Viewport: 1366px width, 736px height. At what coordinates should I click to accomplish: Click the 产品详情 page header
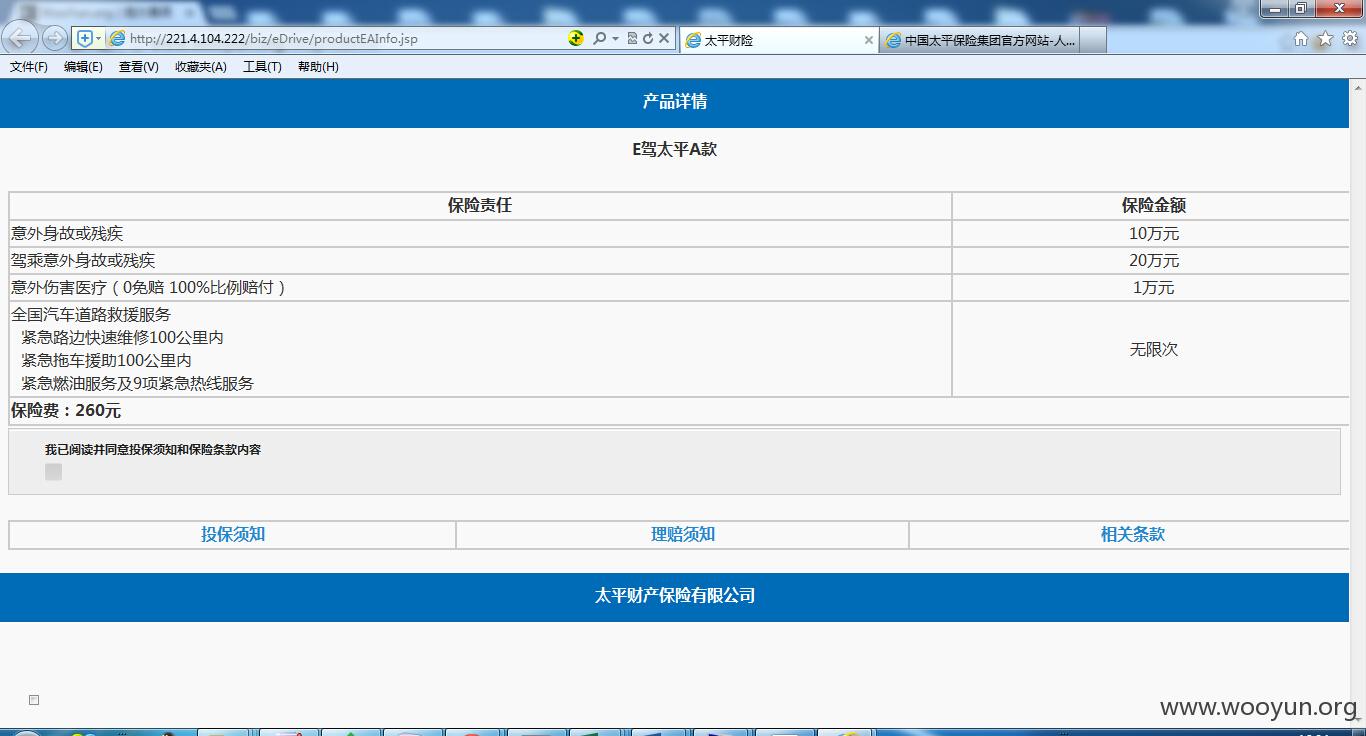pos(675,102)
